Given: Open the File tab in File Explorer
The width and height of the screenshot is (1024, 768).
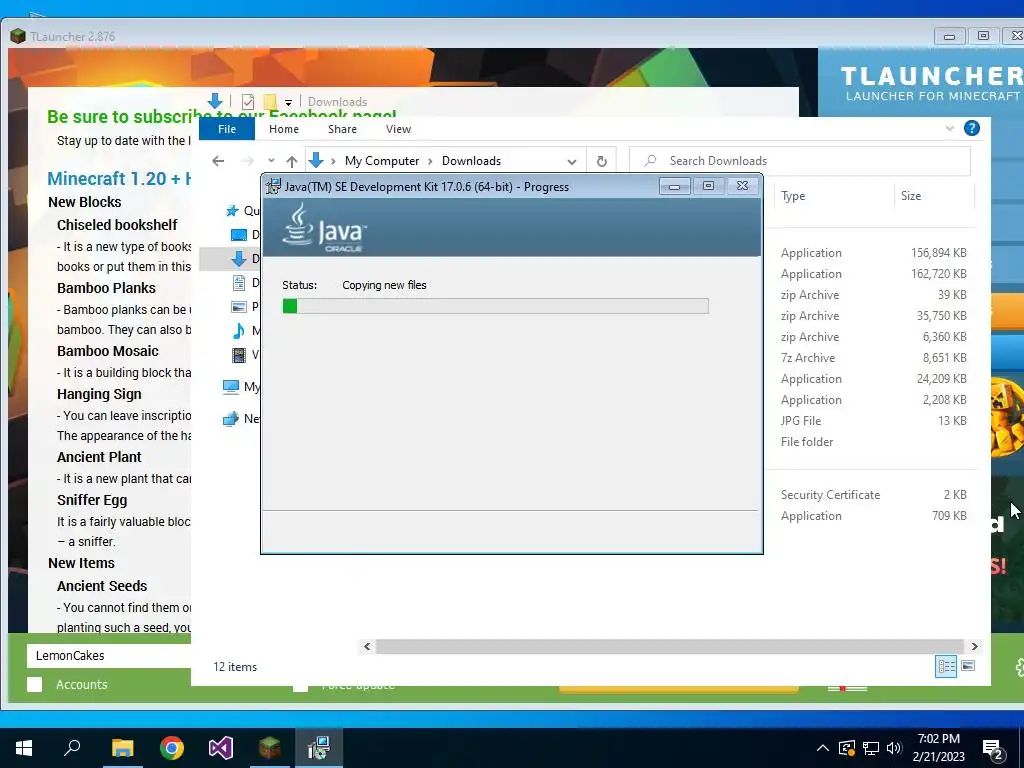Looking at the screenshot, I should click(227, 129).
